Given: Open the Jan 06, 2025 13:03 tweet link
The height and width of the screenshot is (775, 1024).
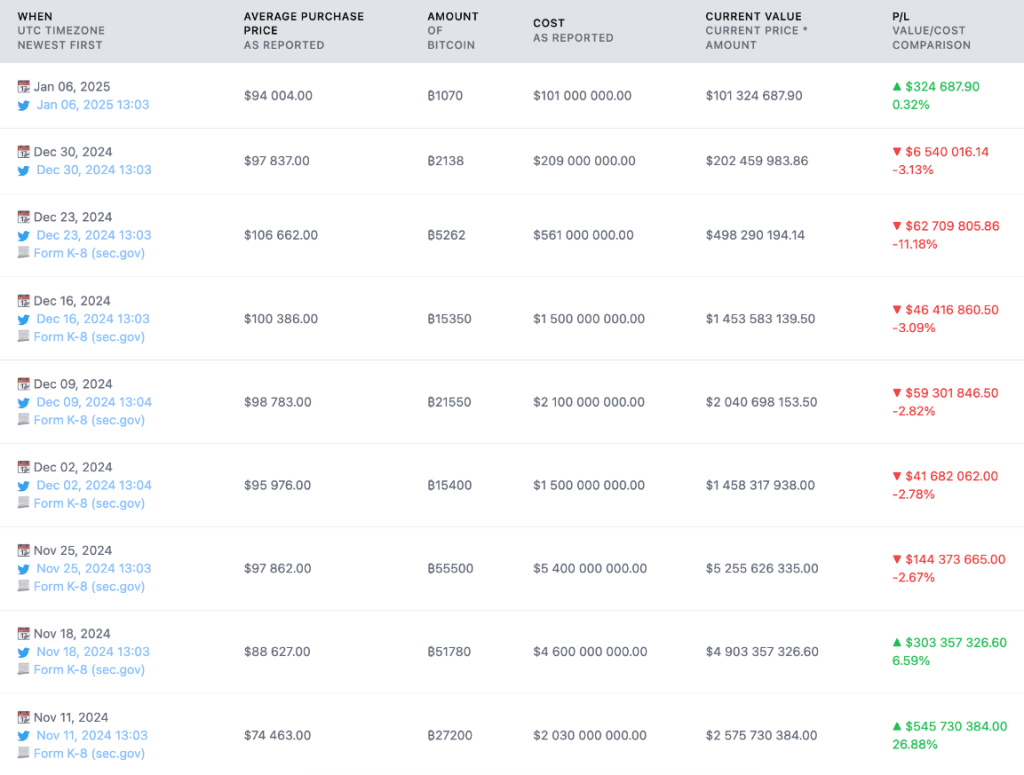Looking at the screenshot, I should point(93,105).
